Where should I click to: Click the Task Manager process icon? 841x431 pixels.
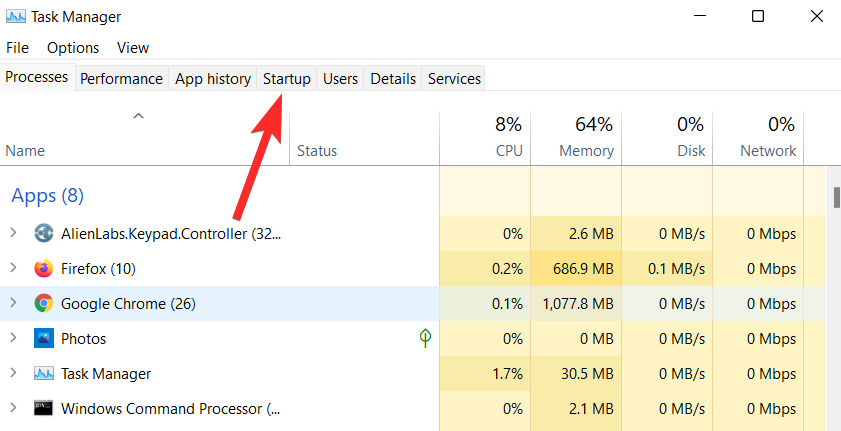point(43,374)
